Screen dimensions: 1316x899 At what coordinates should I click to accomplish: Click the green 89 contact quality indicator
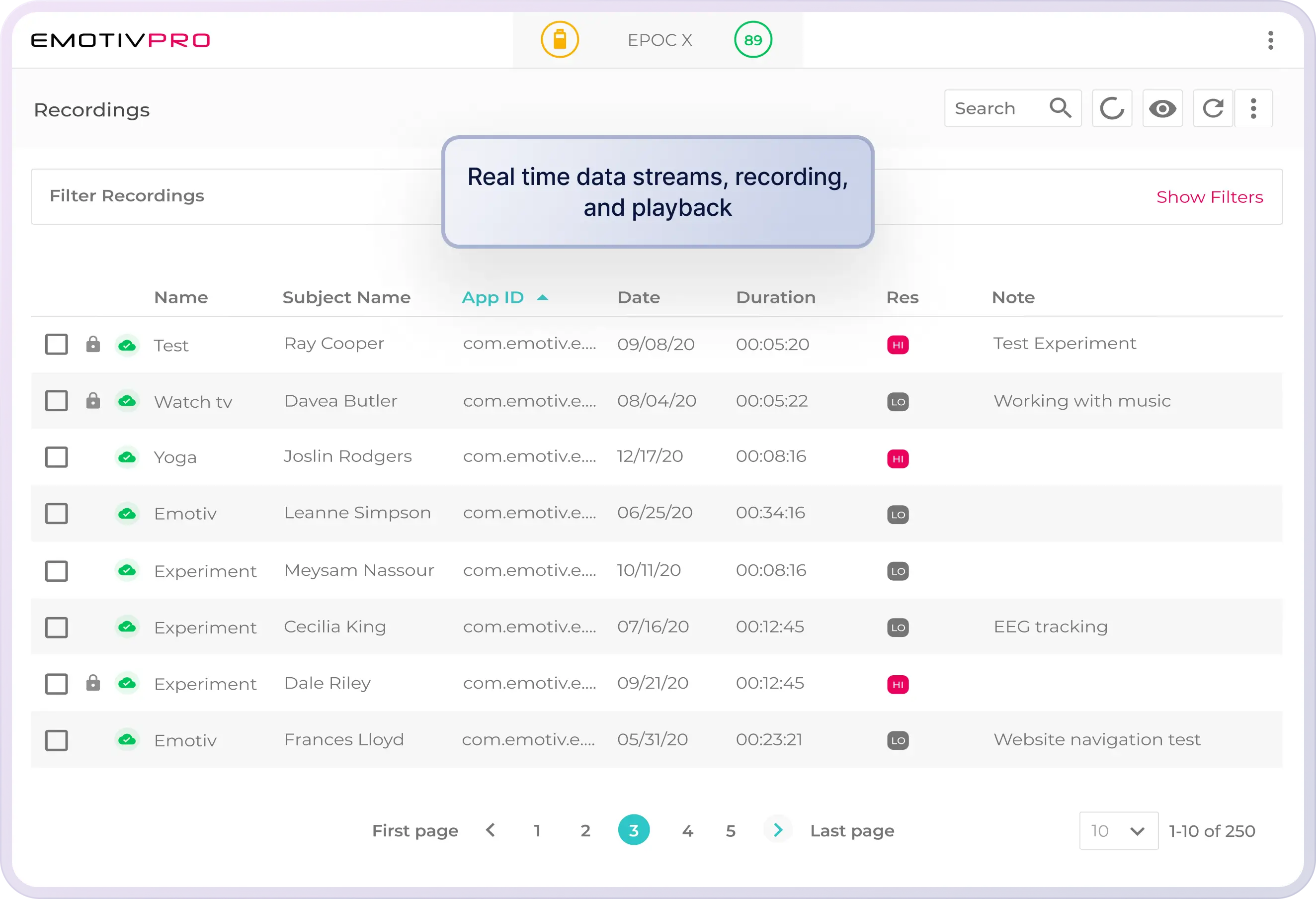(752, 40)
